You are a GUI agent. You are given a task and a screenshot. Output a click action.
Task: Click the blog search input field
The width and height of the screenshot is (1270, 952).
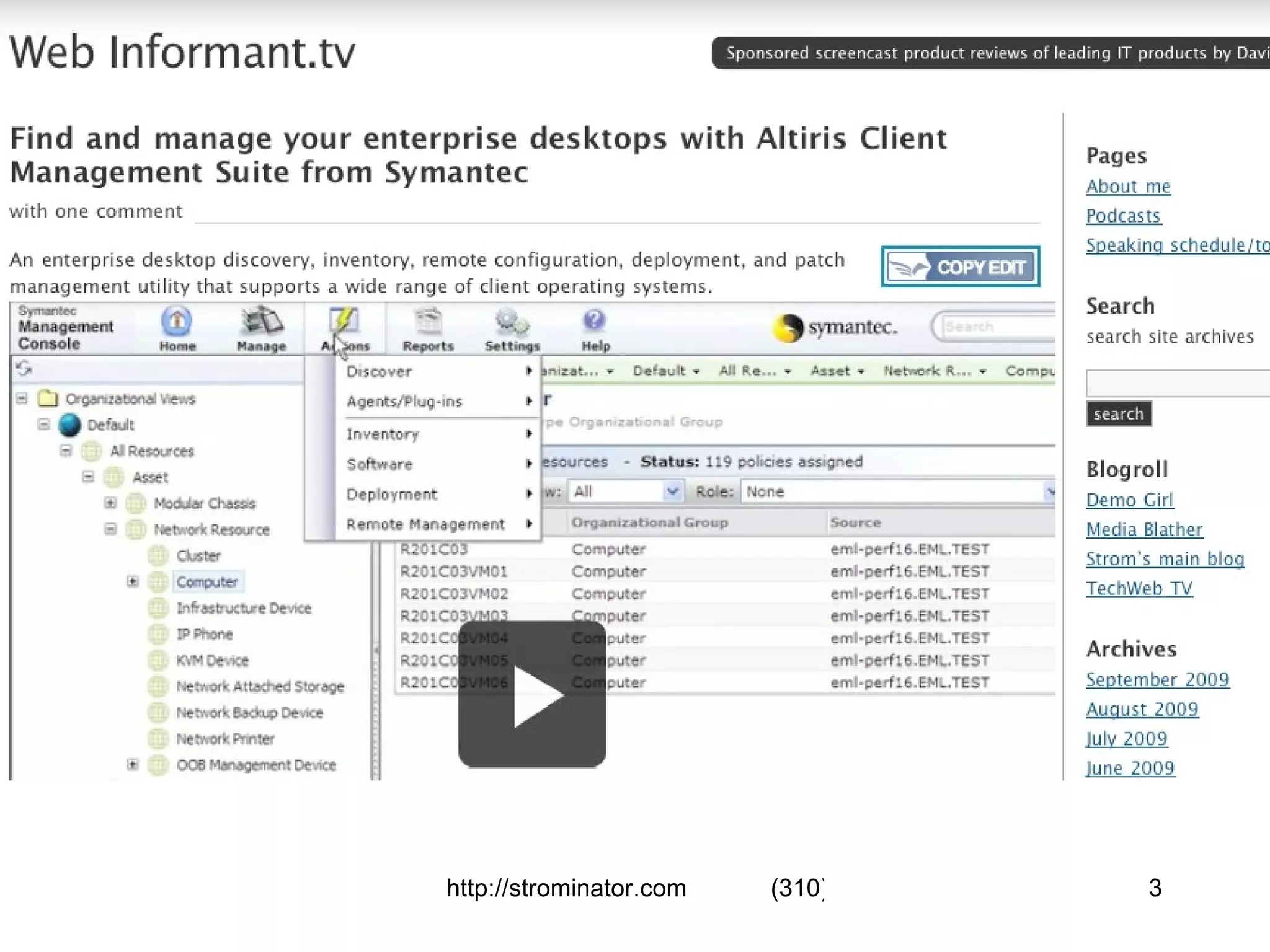[1178, 383]
